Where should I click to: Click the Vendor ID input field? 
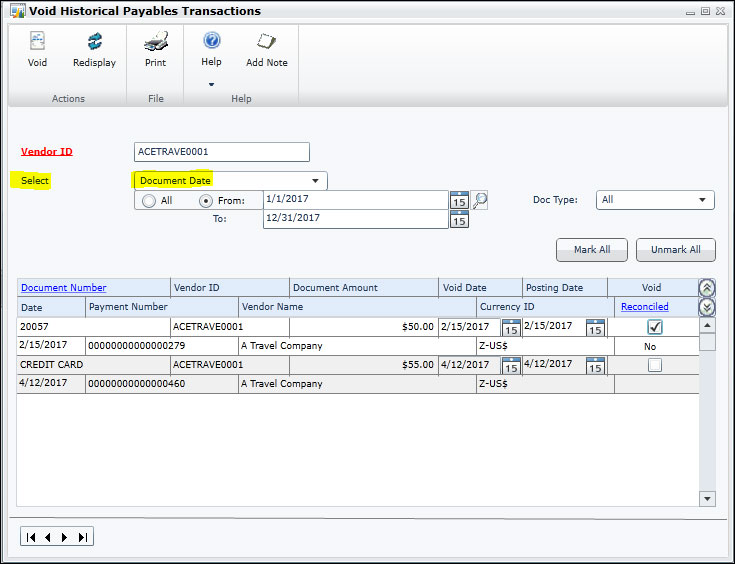pos(222,152)
